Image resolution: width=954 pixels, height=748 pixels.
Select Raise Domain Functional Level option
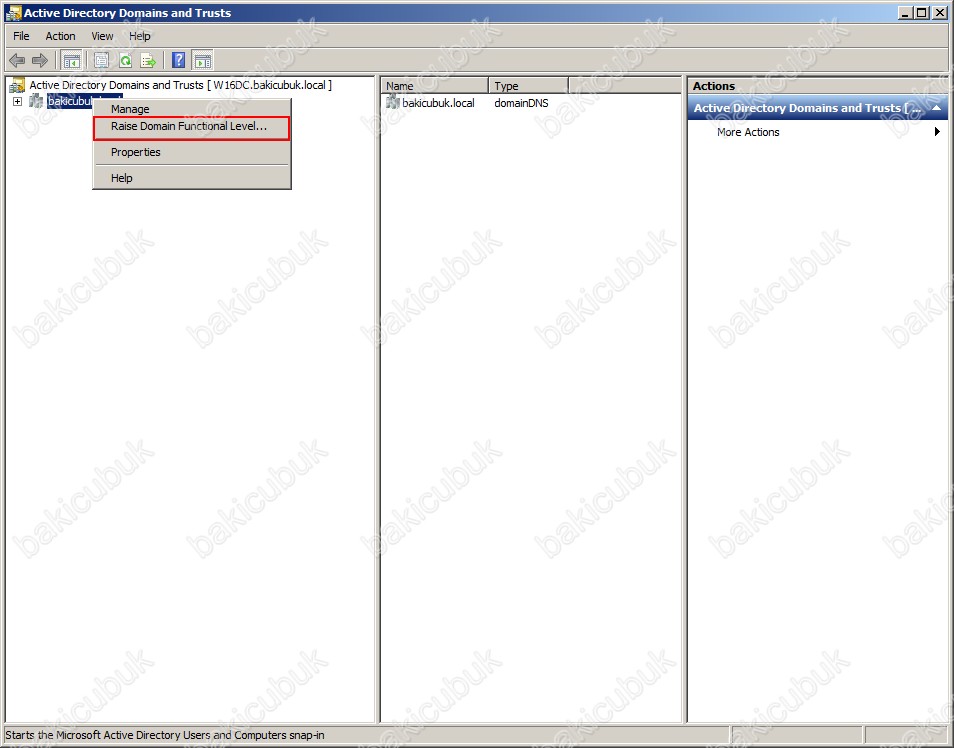pos(192,127)
